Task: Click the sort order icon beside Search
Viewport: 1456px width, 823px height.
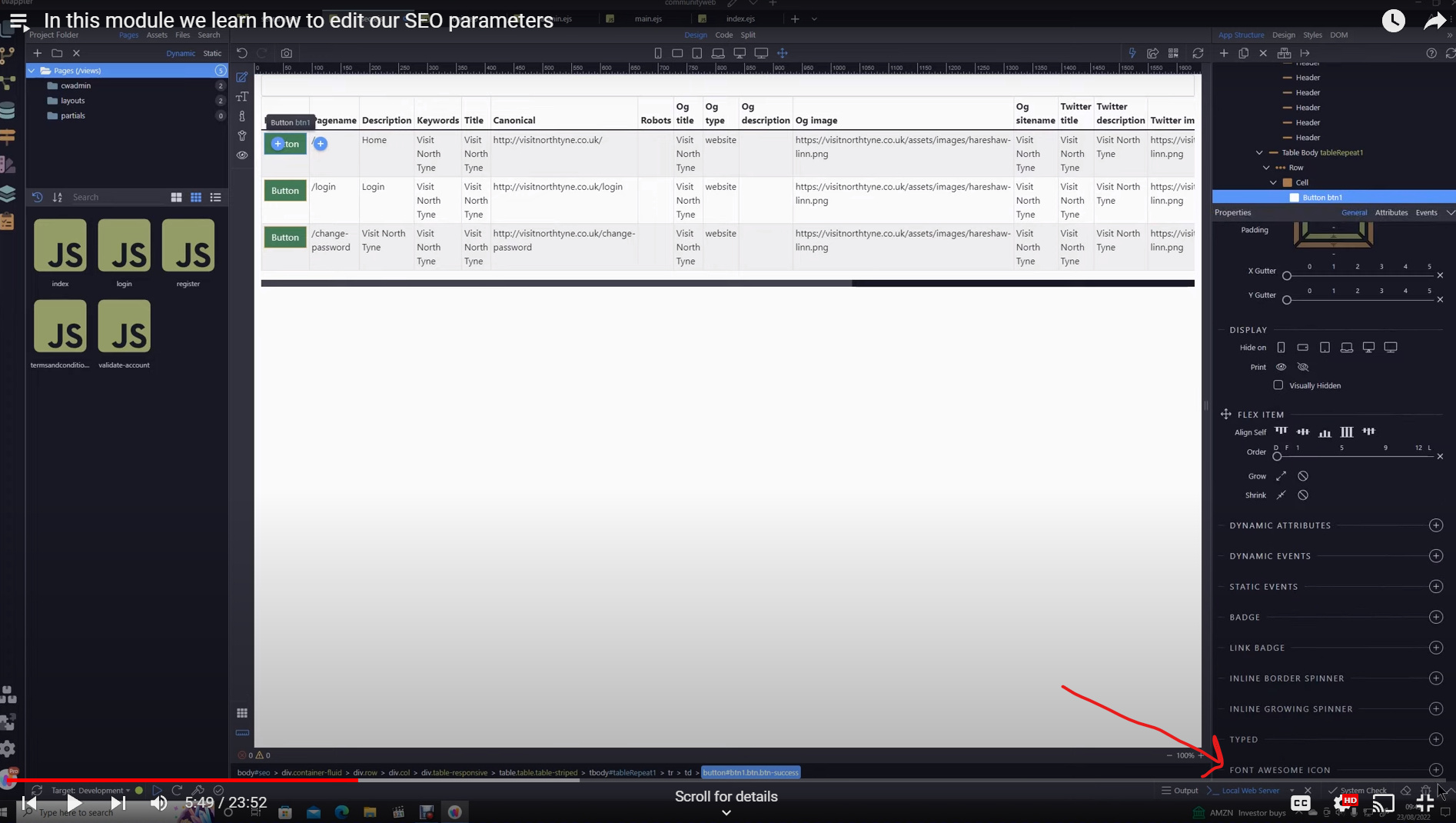Action: 57,198
